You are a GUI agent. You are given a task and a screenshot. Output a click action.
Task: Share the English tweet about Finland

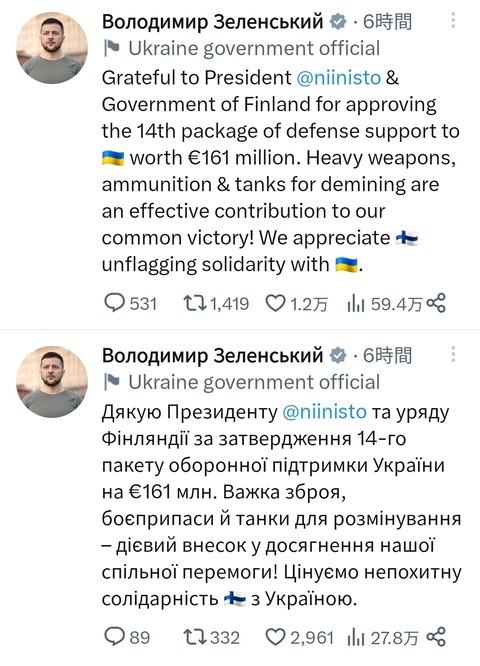click(x=436, y=303)
